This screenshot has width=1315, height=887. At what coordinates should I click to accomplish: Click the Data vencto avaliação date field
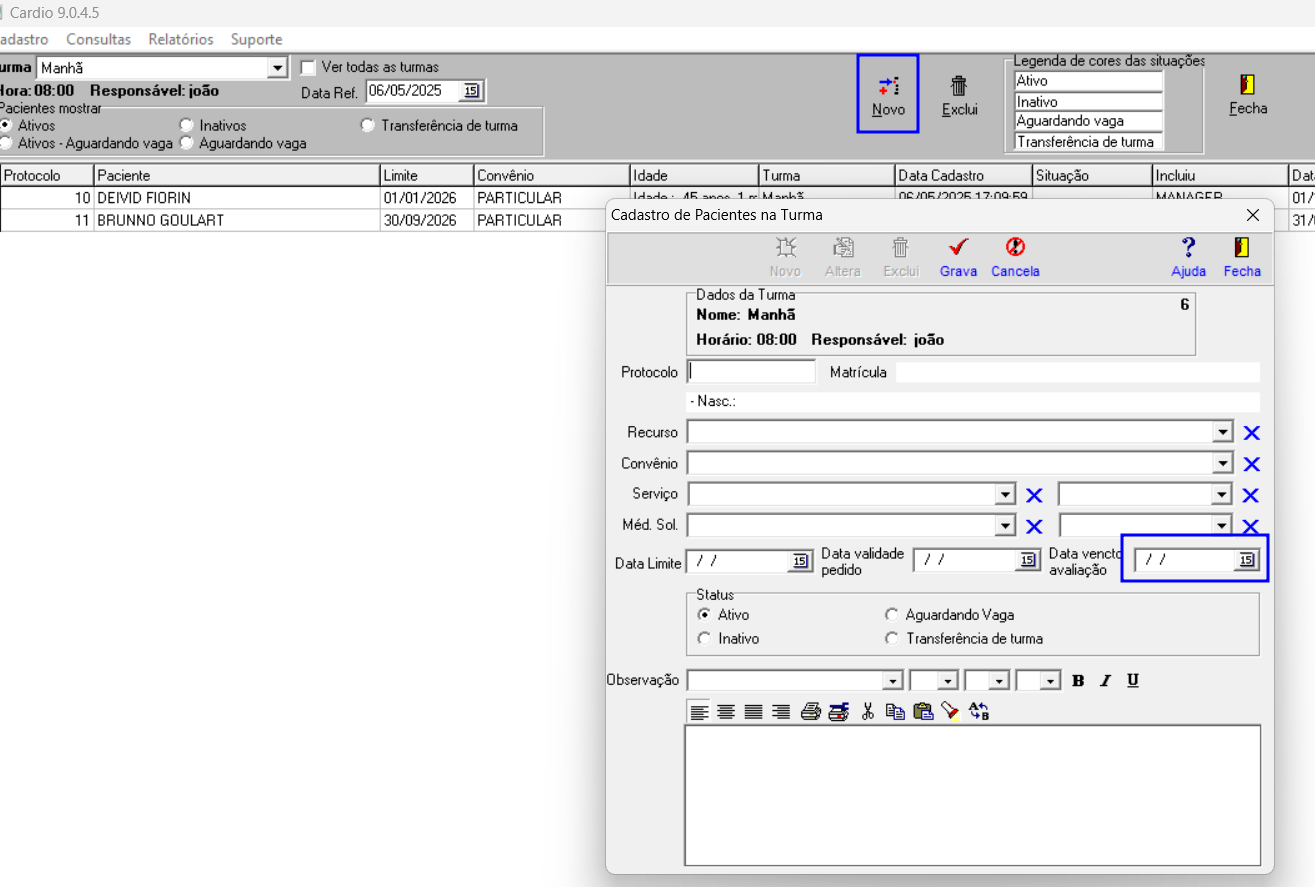(x=1185, y=560)
